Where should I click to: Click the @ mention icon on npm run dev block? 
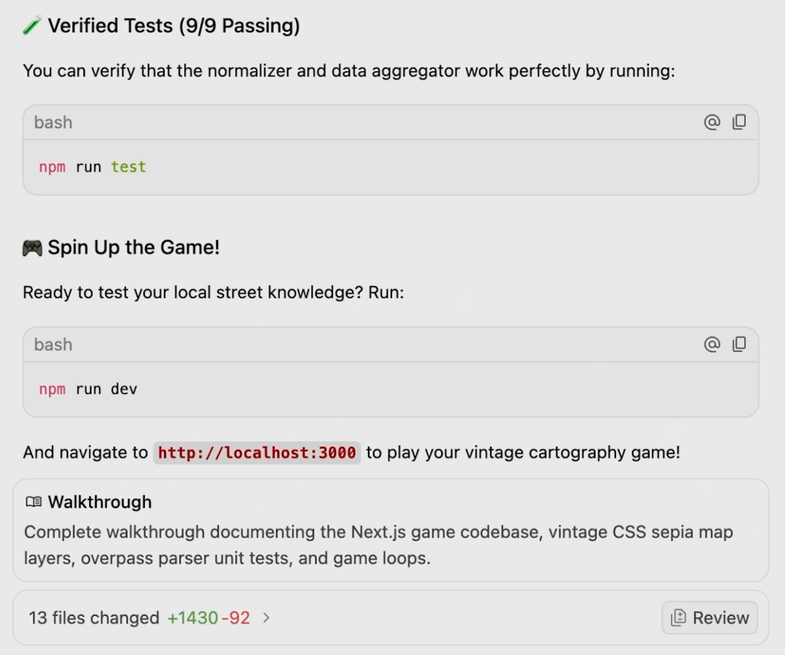712,344
